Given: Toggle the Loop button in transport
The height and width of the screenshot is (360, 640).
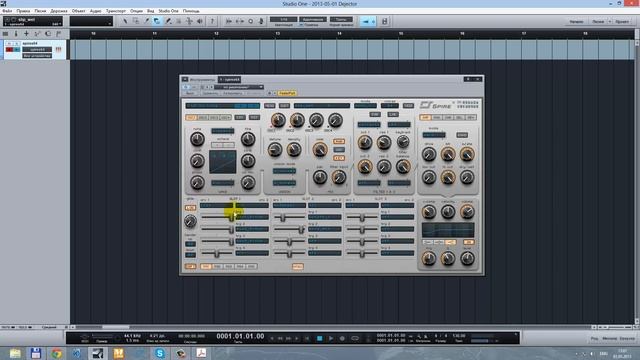Looking at the screenshot, I should pos(355,338).
